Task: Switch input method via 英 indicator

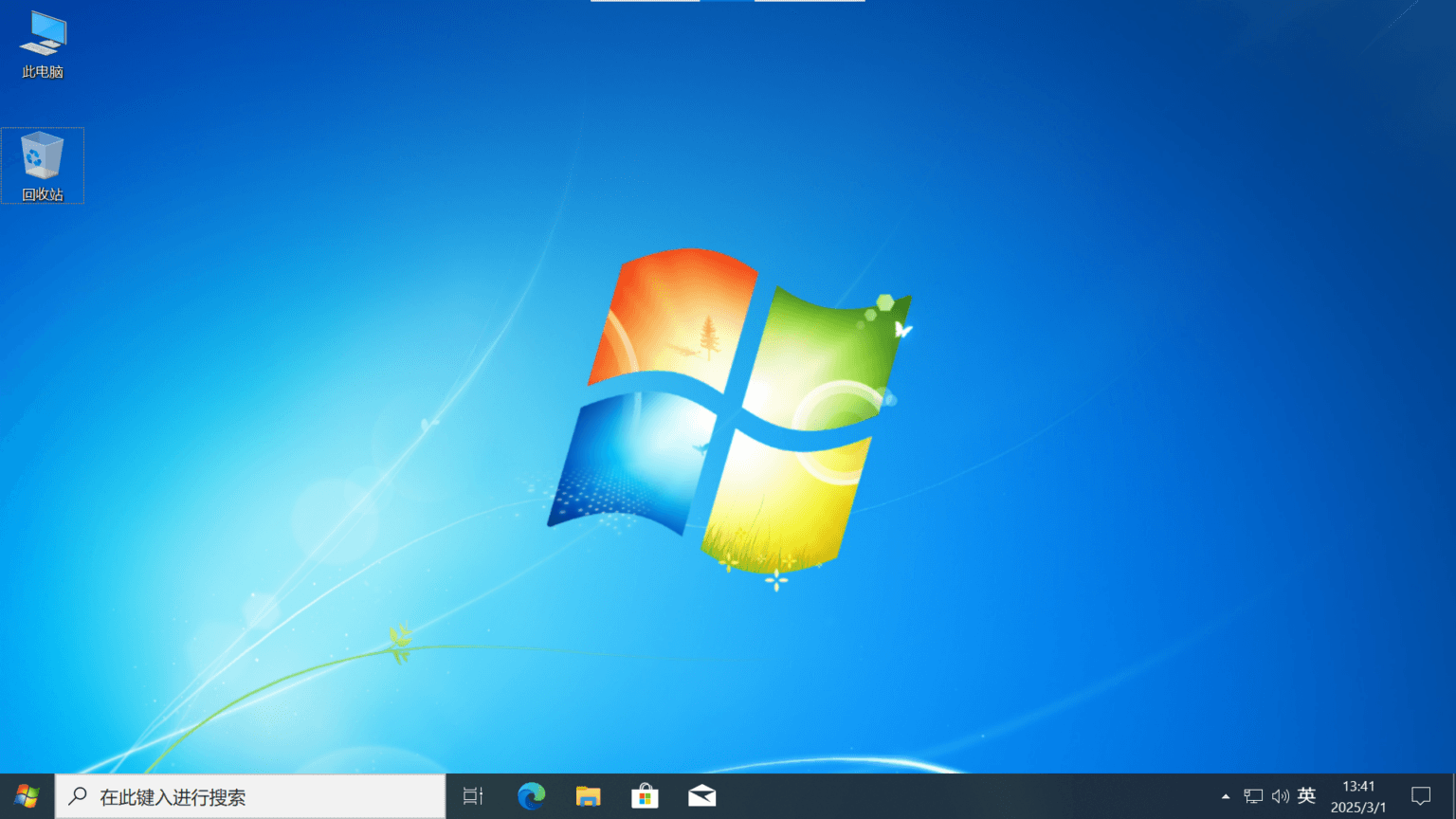Action: [x=1306, y=796]
